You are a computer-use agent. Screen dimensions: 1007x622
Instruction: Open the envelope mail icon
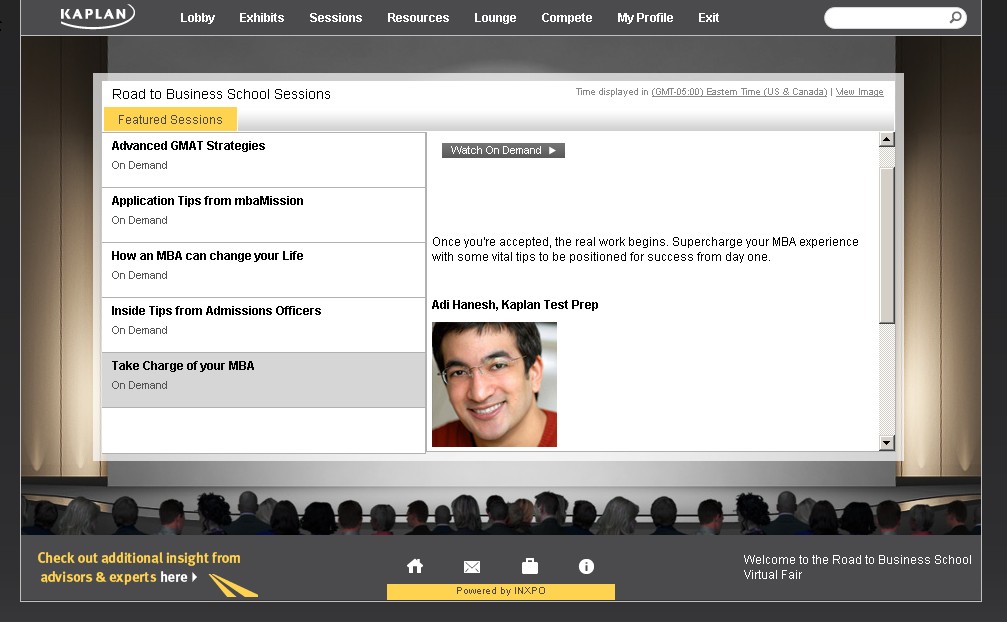(x=472, y=567)
